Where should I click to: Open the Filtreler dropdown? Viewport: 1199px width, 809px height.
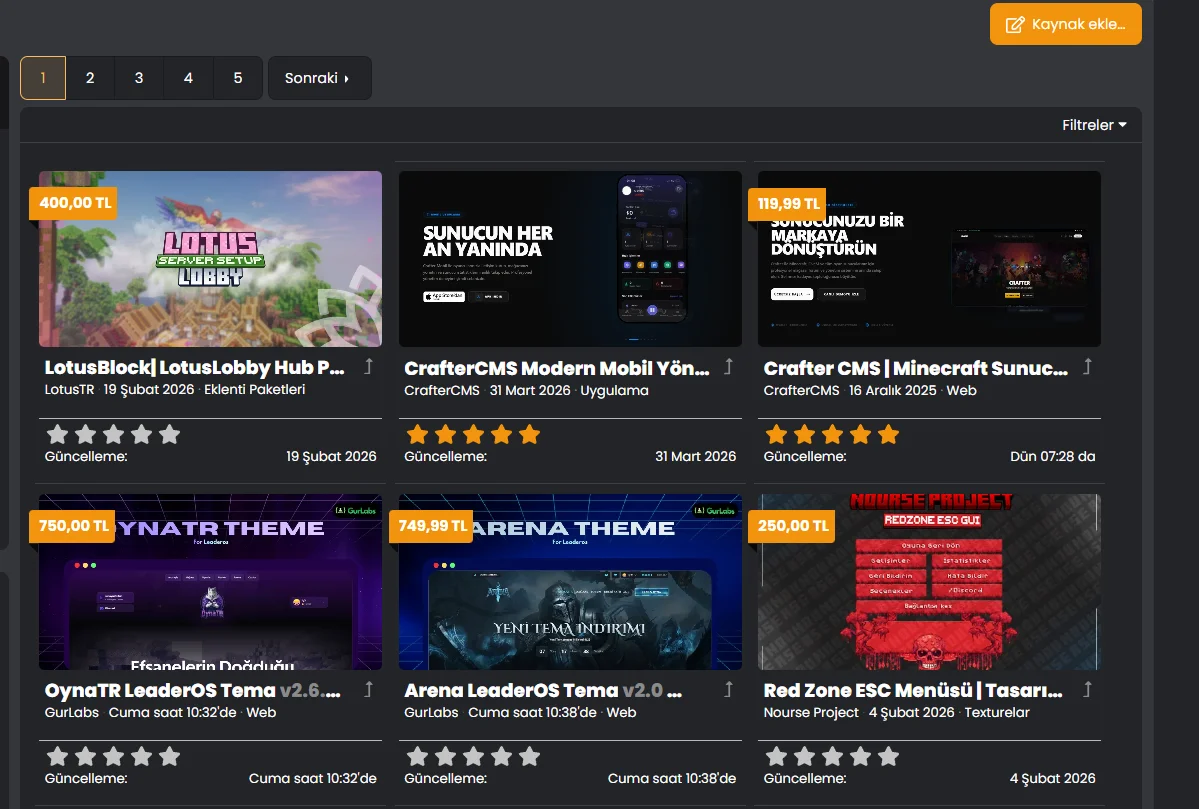tap(1093, 125)
